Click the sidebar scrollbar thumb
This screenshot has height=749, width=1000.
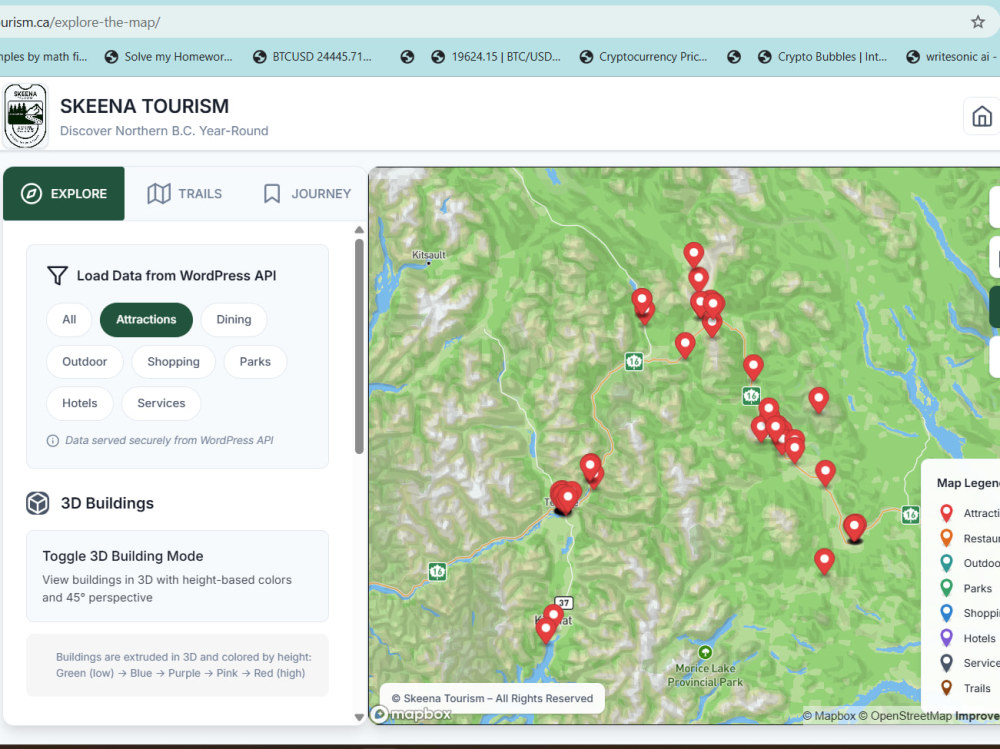(359, 346)
